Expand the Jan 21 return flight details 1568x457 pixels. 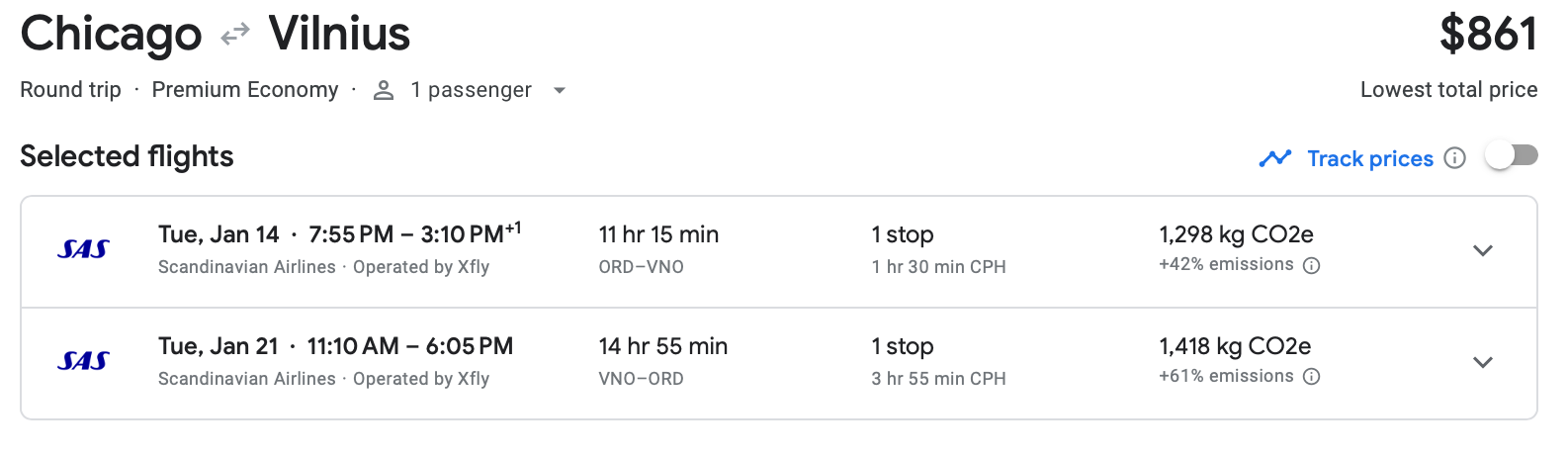(1482, 363)
